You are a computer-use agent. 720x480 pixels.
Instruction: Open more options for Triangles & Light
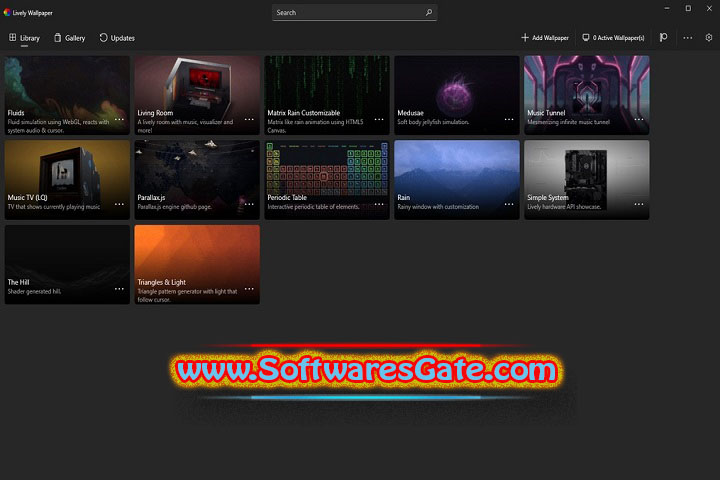249,289
